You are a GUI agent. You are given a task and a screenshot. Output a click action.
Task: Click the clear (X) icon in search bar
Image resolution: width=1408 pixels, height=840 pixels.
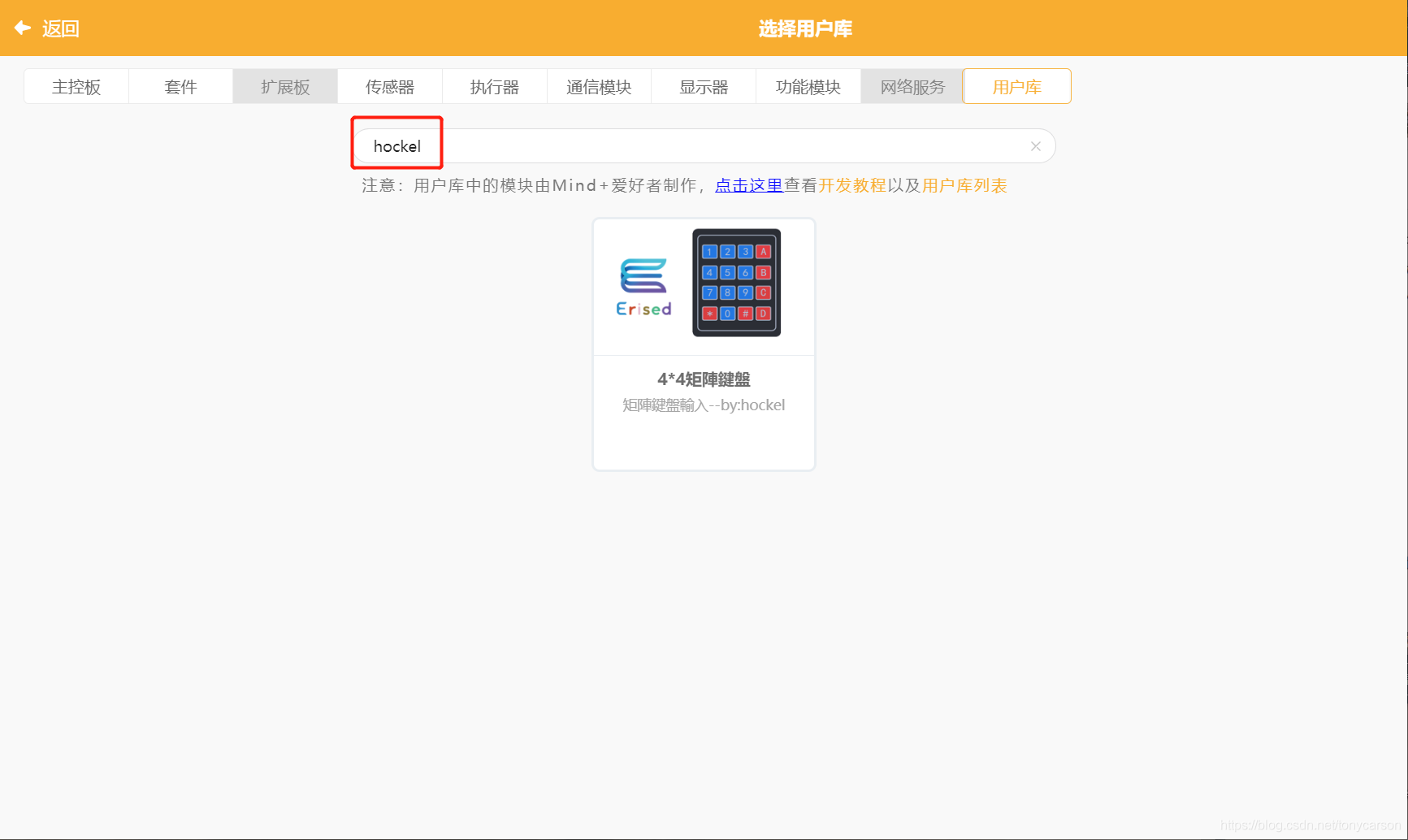[x=1035, y=145]
